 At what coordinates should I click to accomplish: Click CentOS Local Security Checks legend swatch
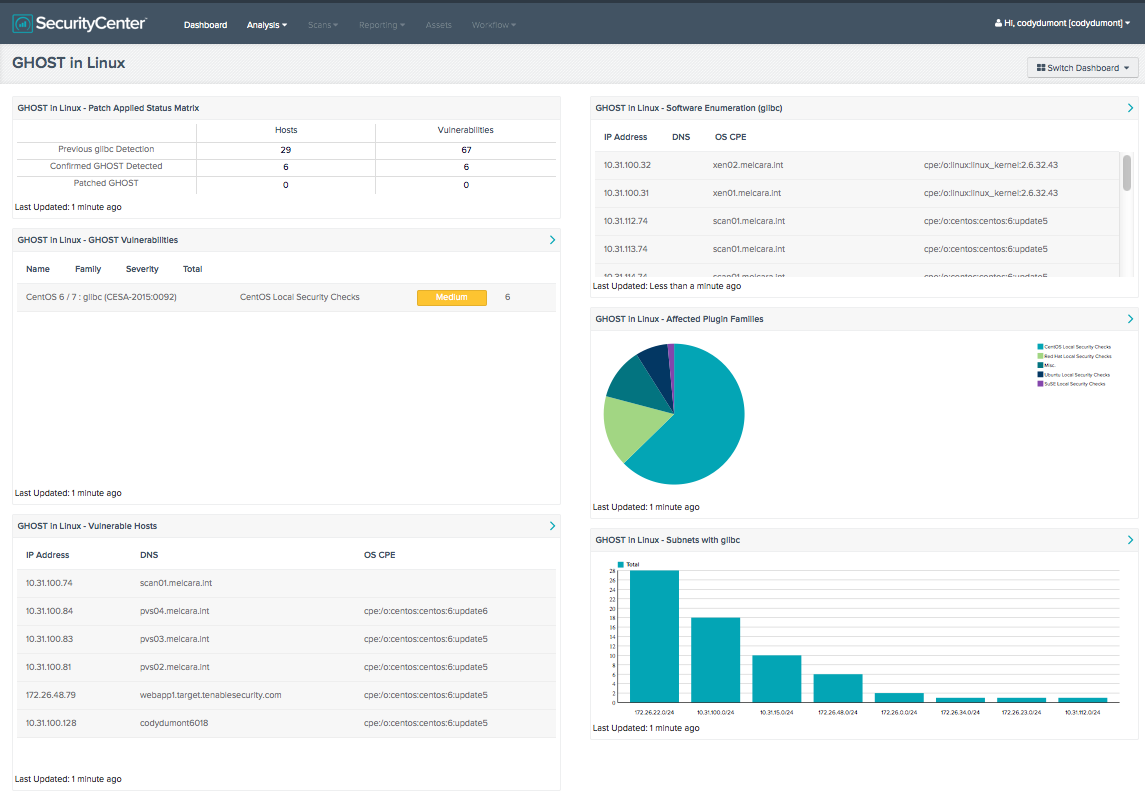click(x=1040, y=347)
